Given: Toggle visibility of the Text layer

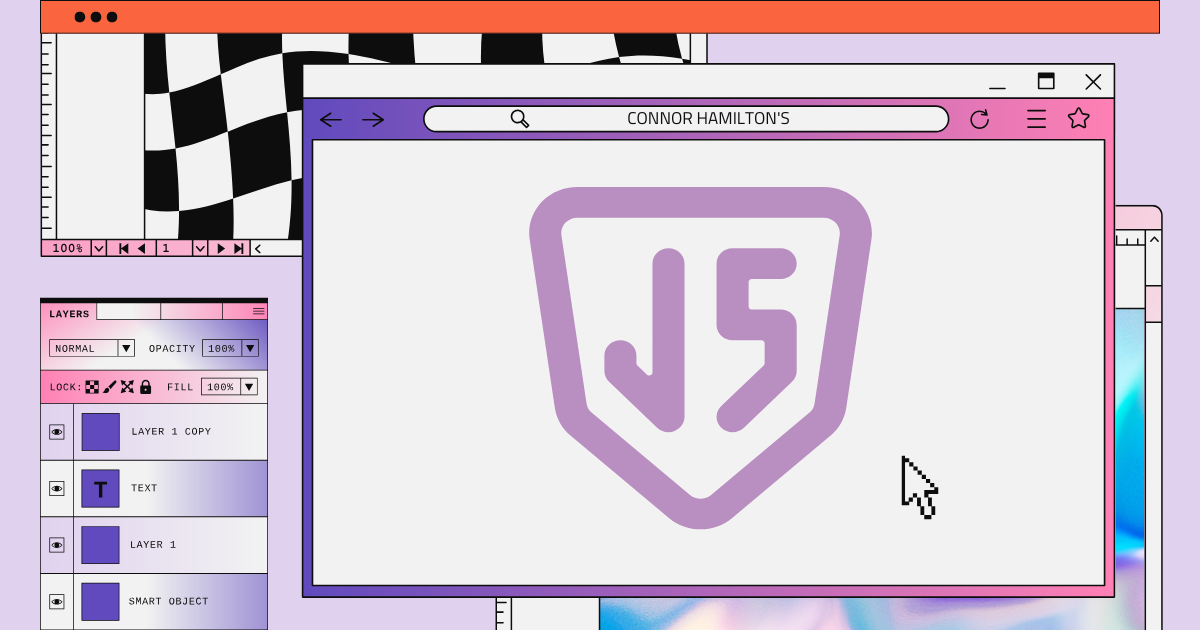Looking at the screenshot, I should tap(57, 488).
